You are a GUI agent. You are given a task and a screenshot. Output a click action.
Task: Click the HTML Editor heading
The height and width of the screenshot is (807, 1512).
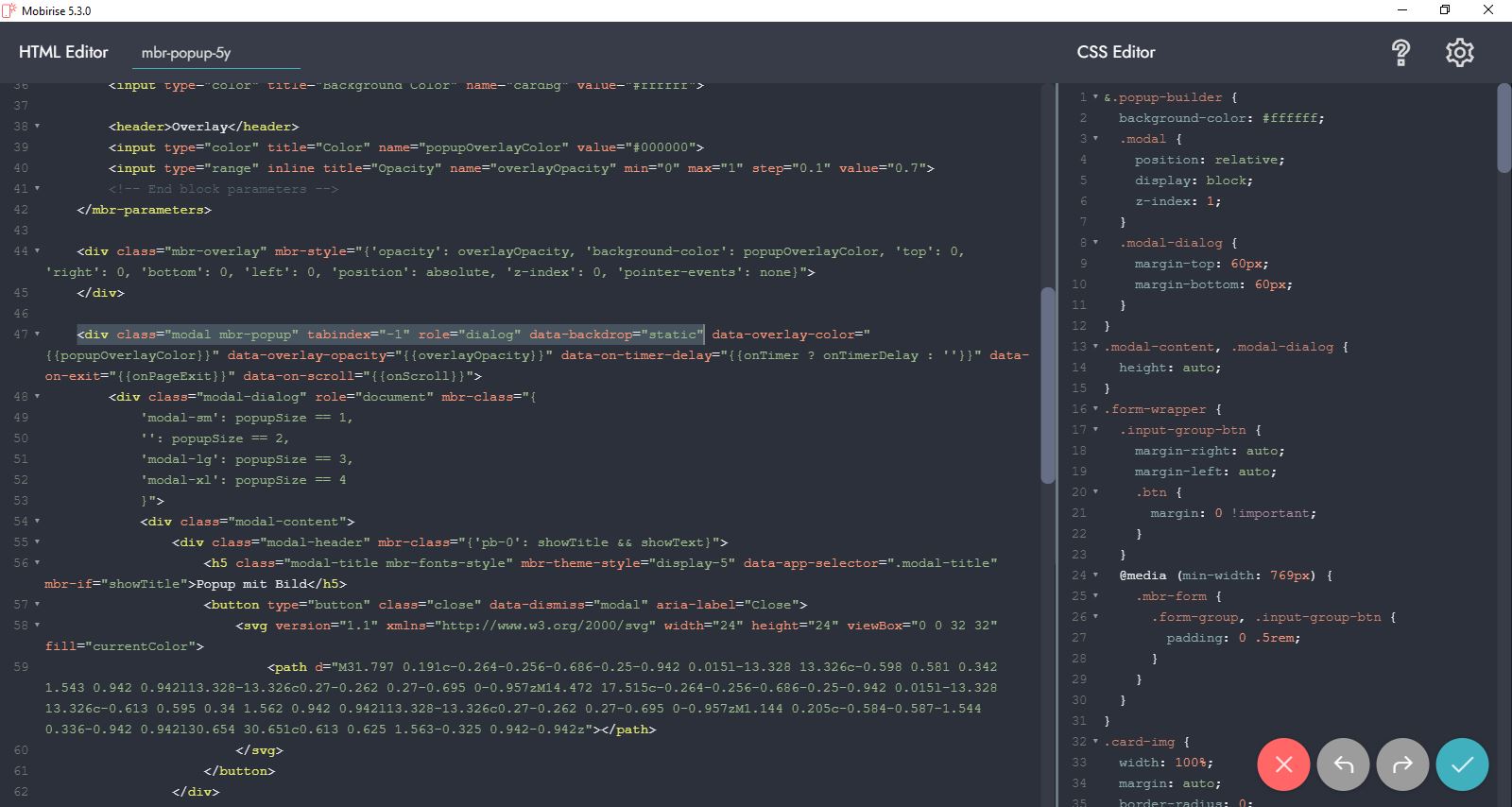pos(63,52)
